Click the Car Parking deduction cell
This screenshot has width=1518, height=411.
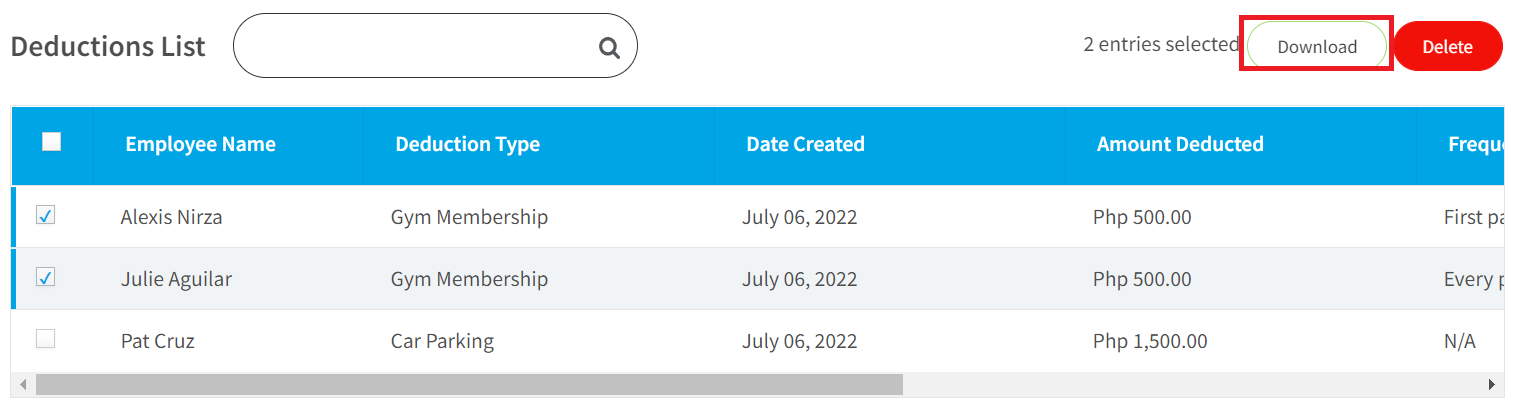[x=442, y=341]
